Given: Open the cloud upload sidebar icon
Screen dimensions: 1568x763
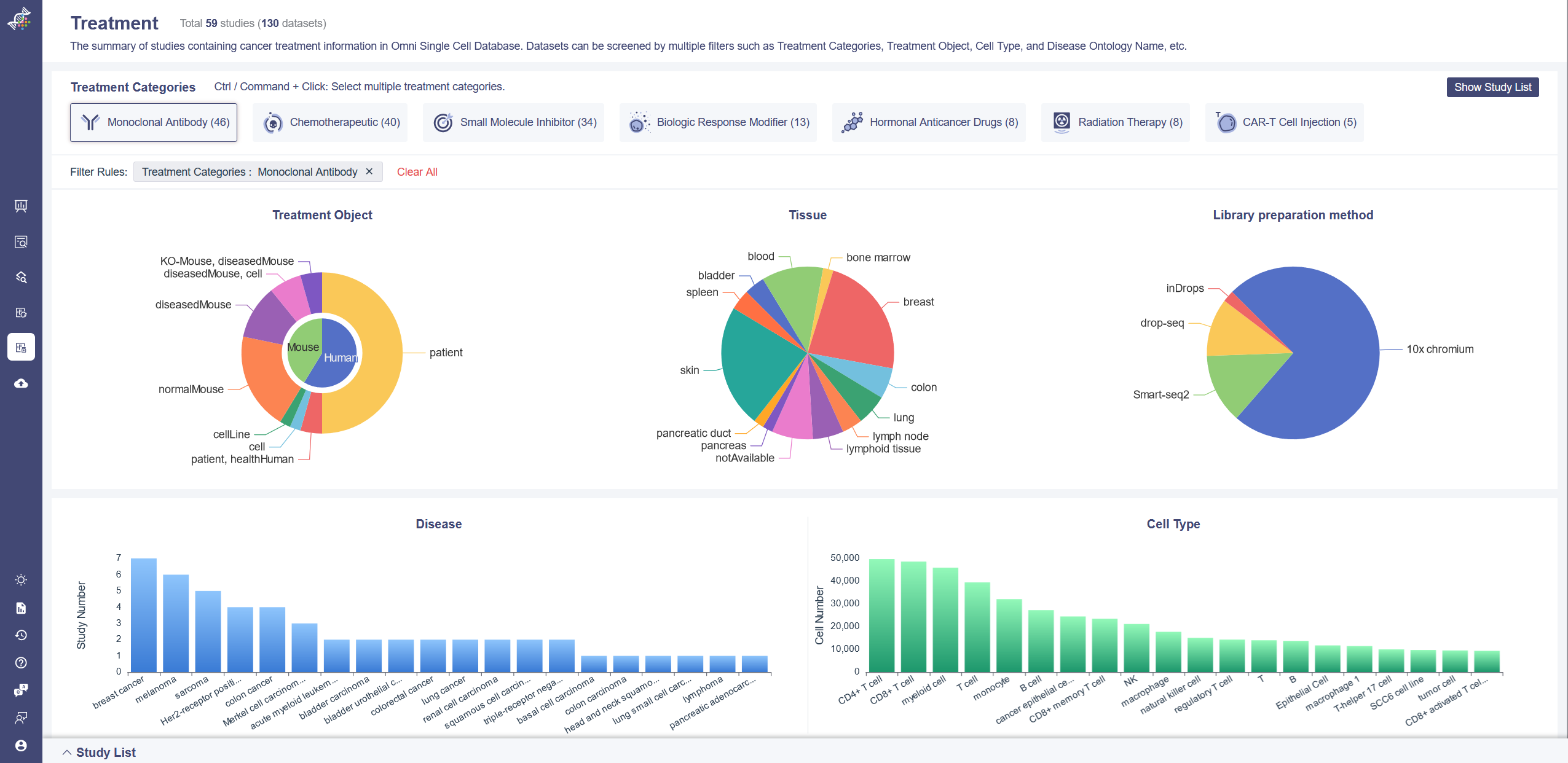Looking at the screenshot, I should (x=21, y=383).
